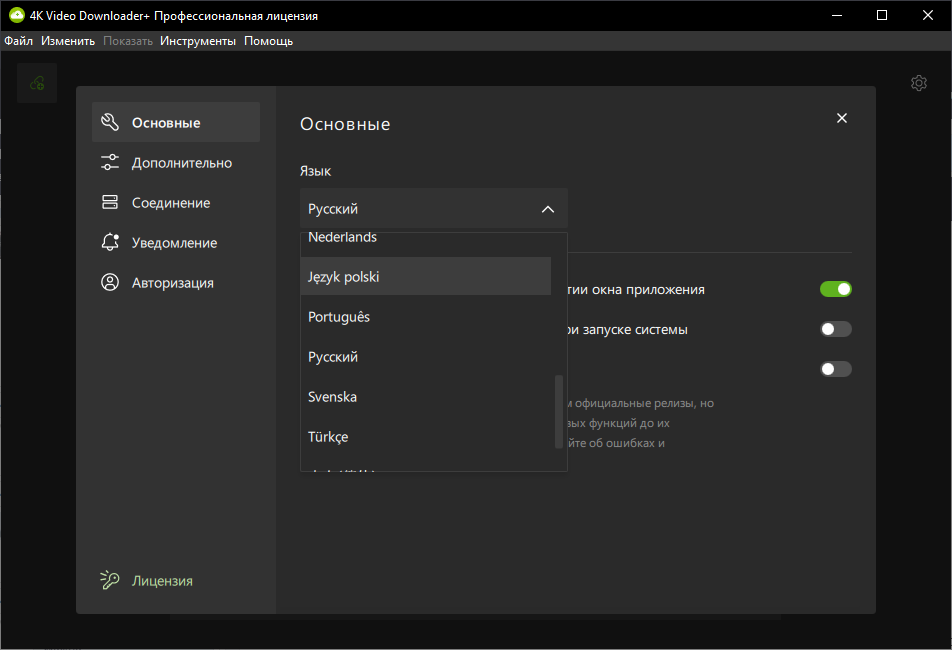Disable the окна приложения toggle
This screenshot has height=650, width=952.
coord(835,289)
